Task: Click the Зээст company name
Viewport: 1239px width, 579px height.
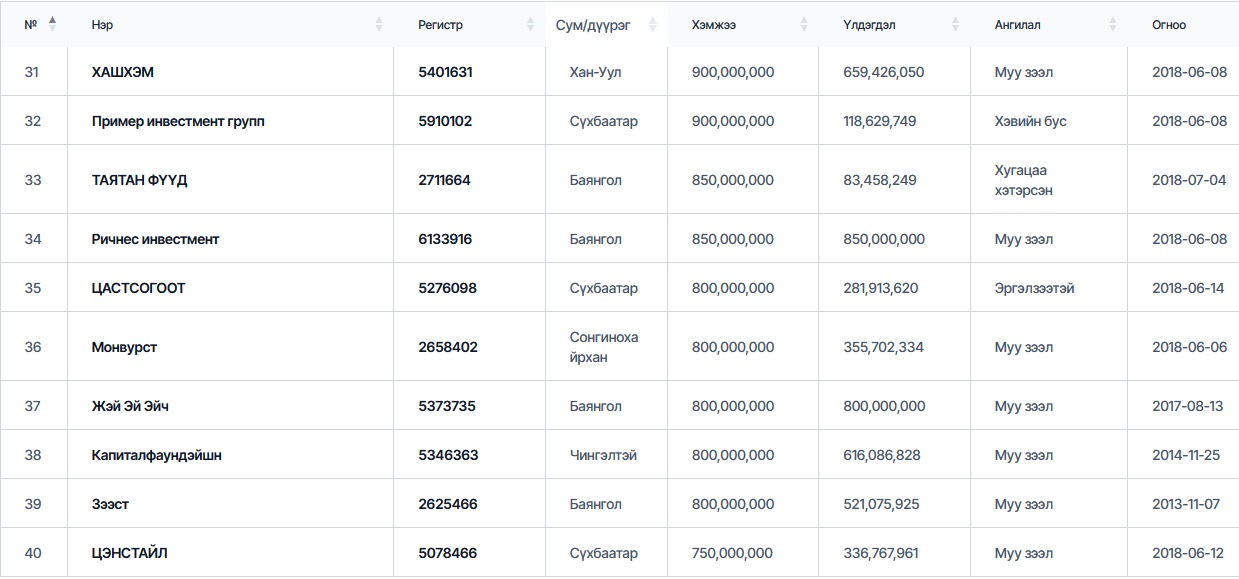Action: (110, 504)
